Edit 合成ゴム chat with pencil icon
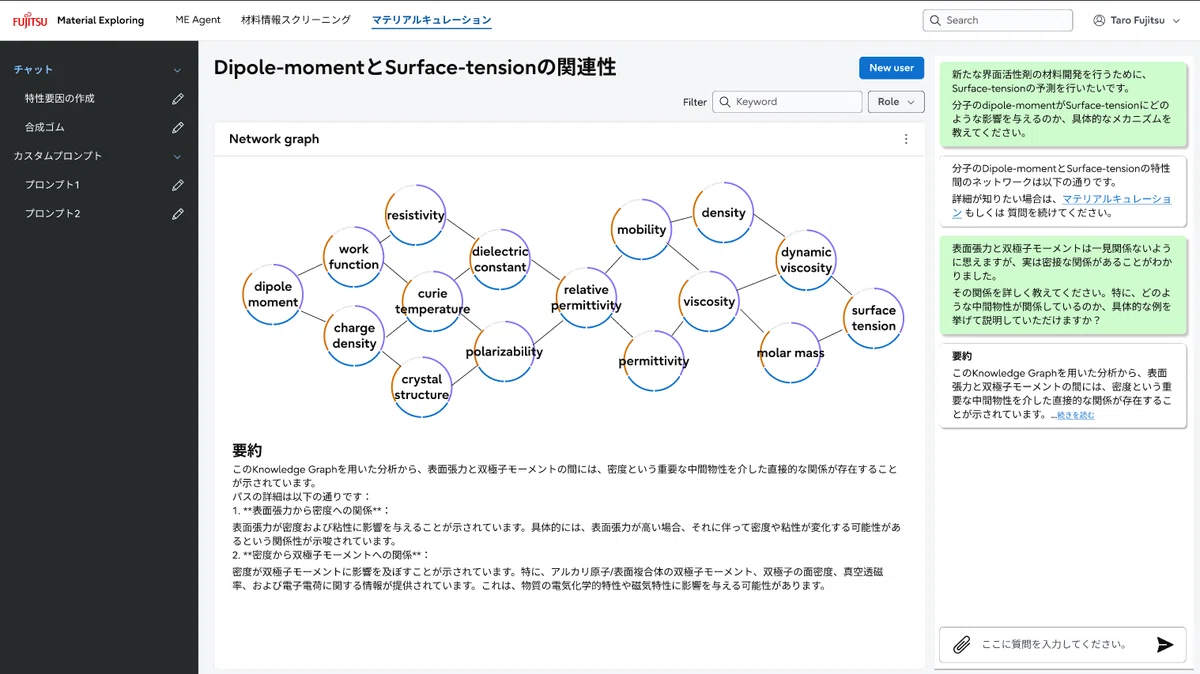1200x674 pixels. (x=178, y=127)
